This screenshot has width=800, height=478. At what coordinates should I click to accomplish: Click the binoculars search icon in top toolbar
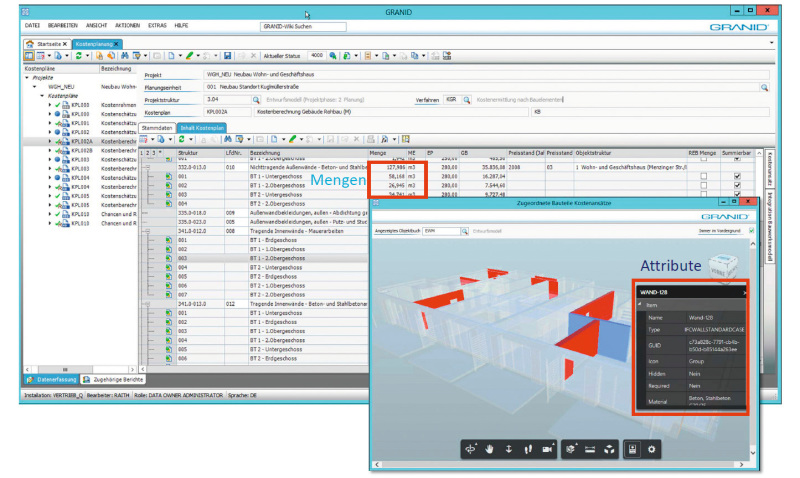[124, 56]
